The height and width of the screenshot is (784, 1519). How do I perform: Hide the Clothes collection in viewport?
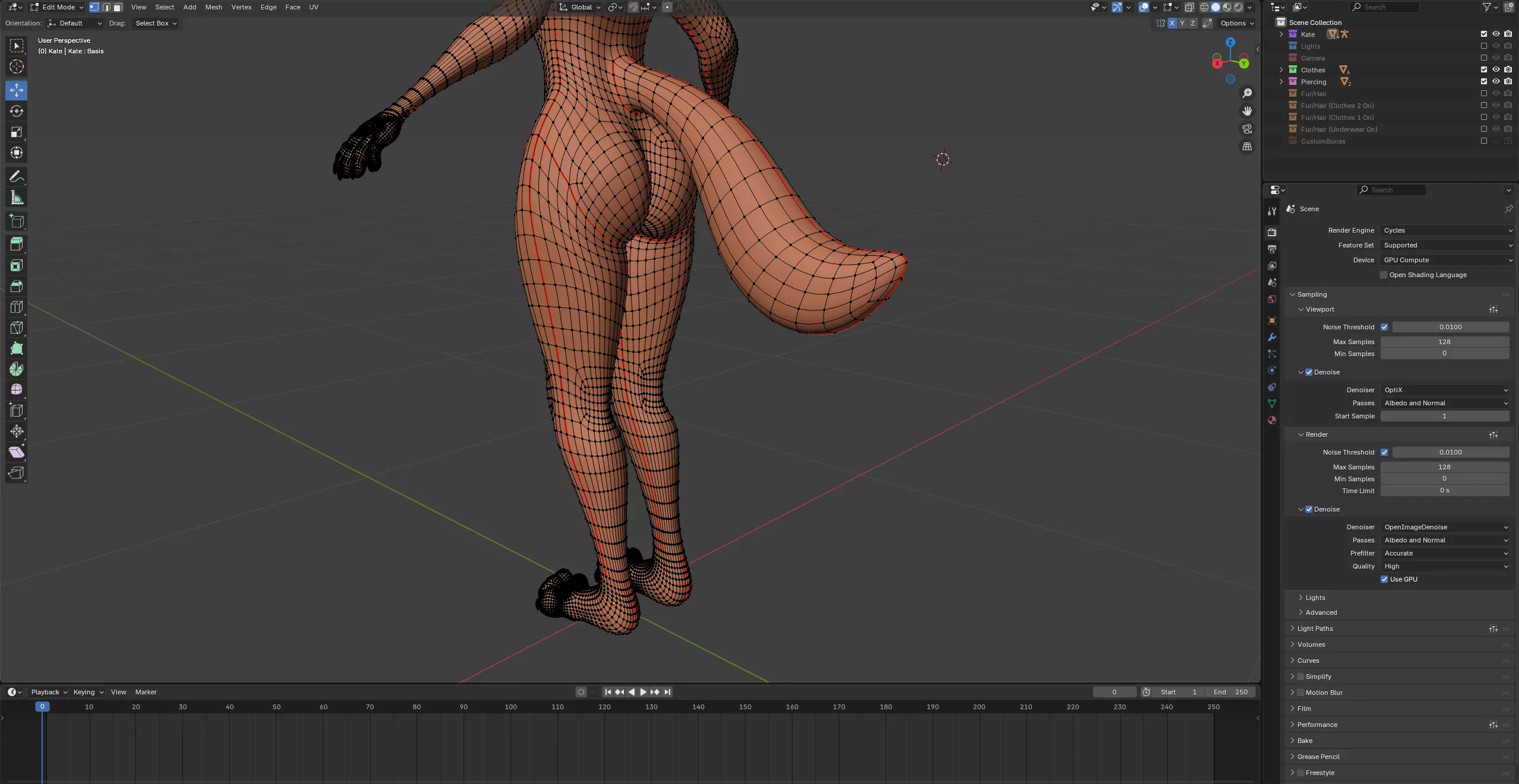click(1496, 69)
